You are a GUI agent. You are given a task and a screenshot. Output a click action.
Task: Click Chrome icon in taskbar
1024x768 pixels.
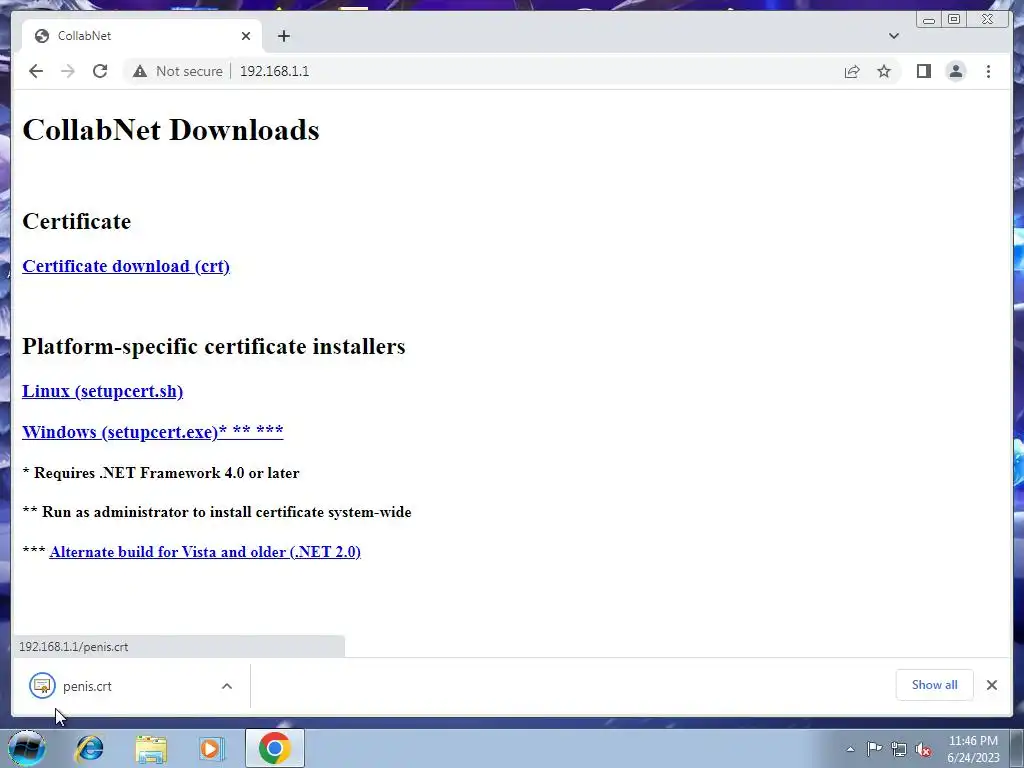click(274, 748)
